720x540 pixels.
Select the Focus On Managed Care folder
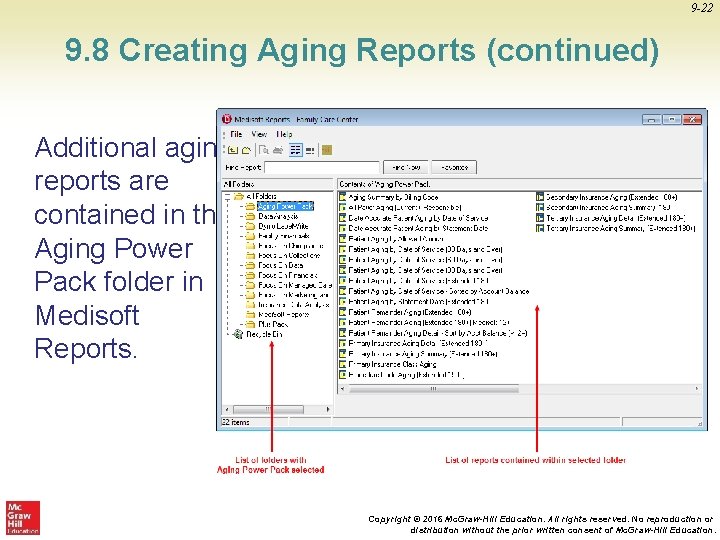coord(294,285)
